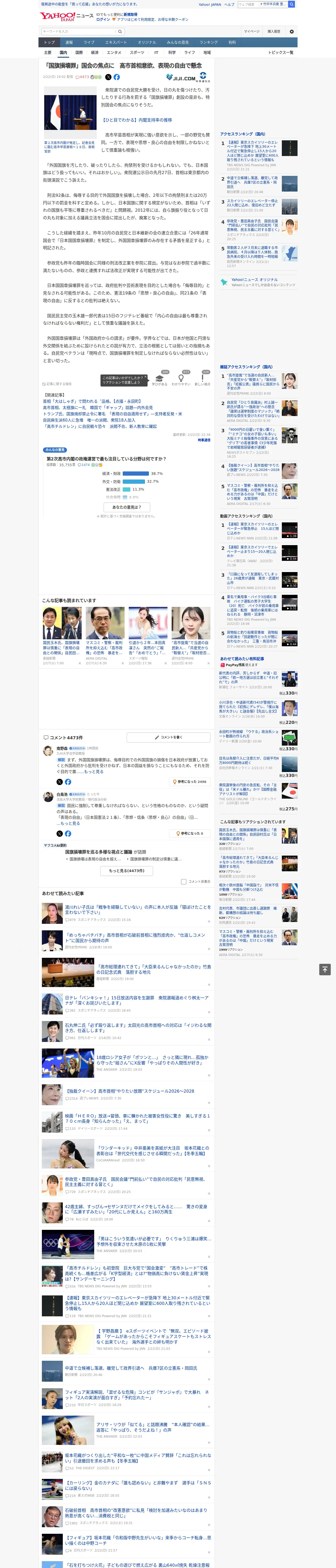Click コメントを書く button
Screen dimensions: 336x1568
tap(168, 737)
